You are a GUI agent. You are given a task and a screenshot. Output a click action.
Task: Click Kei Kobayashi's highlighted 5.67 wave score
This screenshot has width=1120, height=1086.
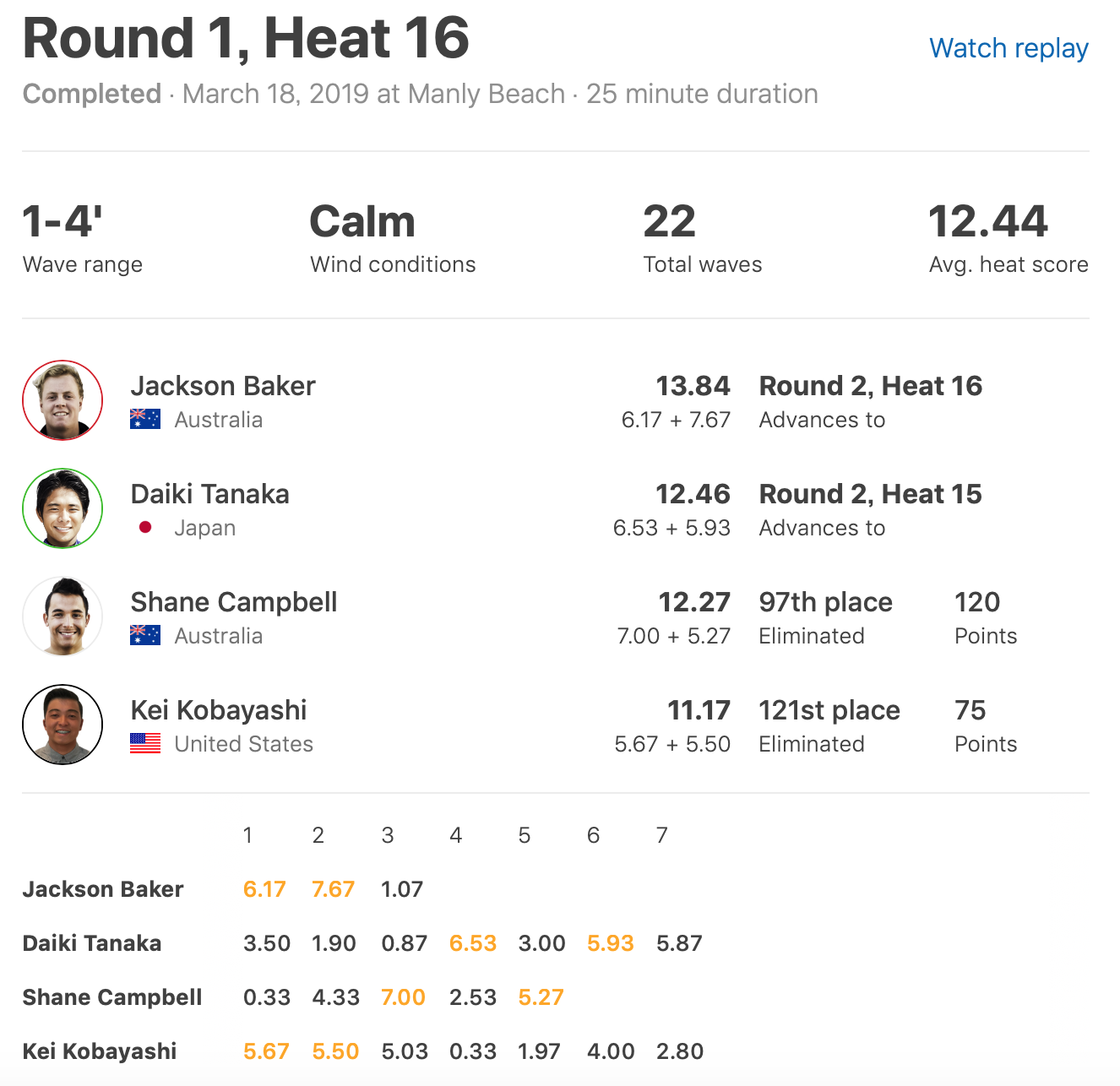click(266, 1051)
